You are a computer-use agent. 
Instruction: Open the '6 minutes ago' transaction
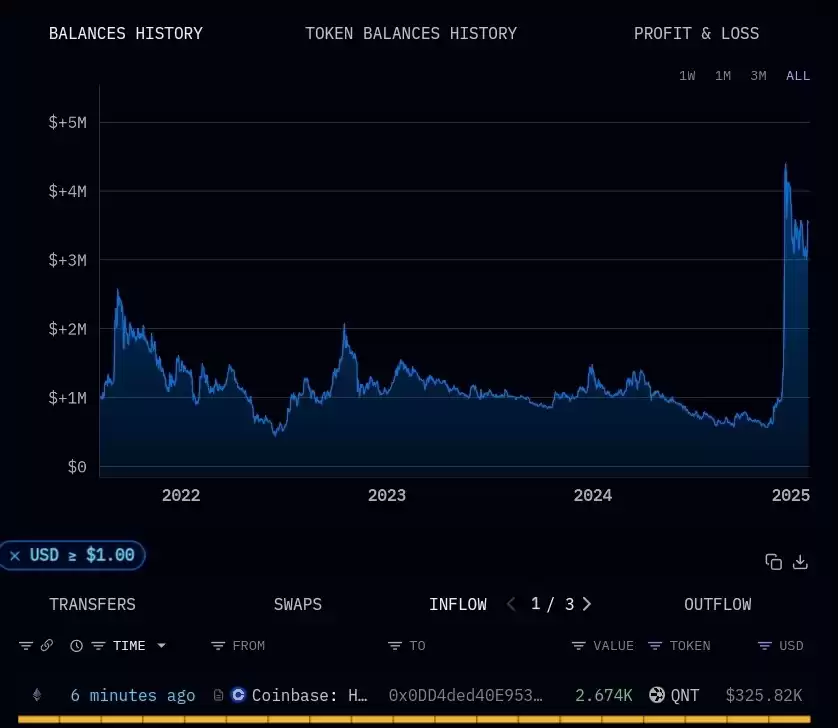(133, 695)
